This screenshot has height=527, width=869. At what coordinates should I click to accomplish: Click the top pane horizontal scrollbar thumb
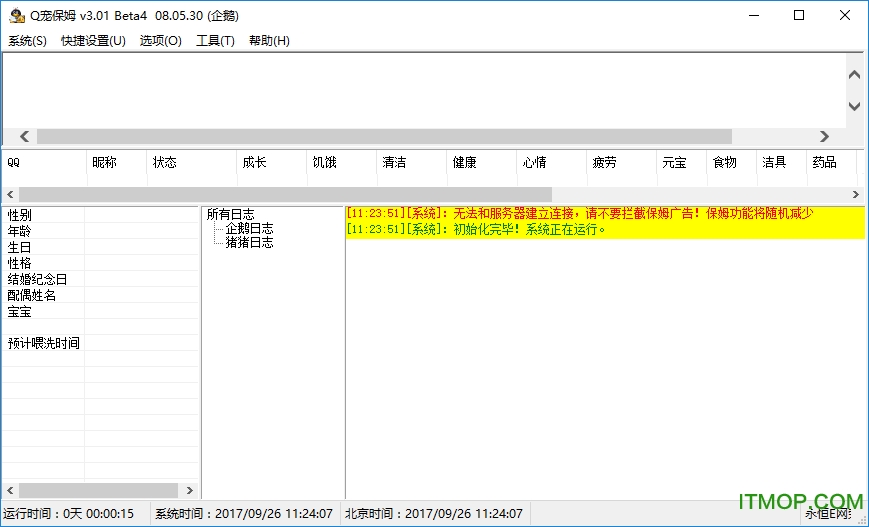[384, 136]
